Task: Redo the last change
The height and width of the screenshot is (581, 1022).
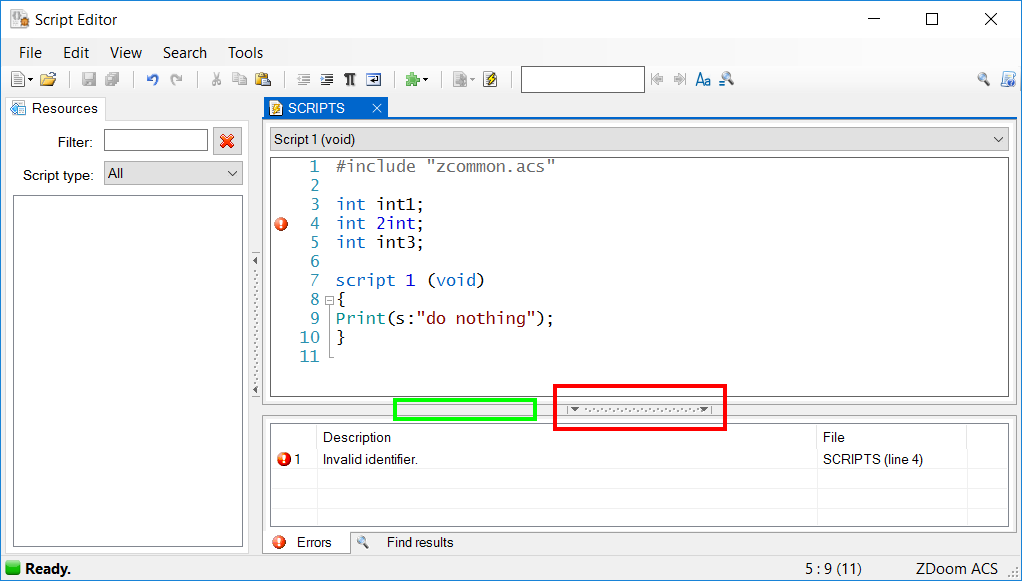Action: 175,79
